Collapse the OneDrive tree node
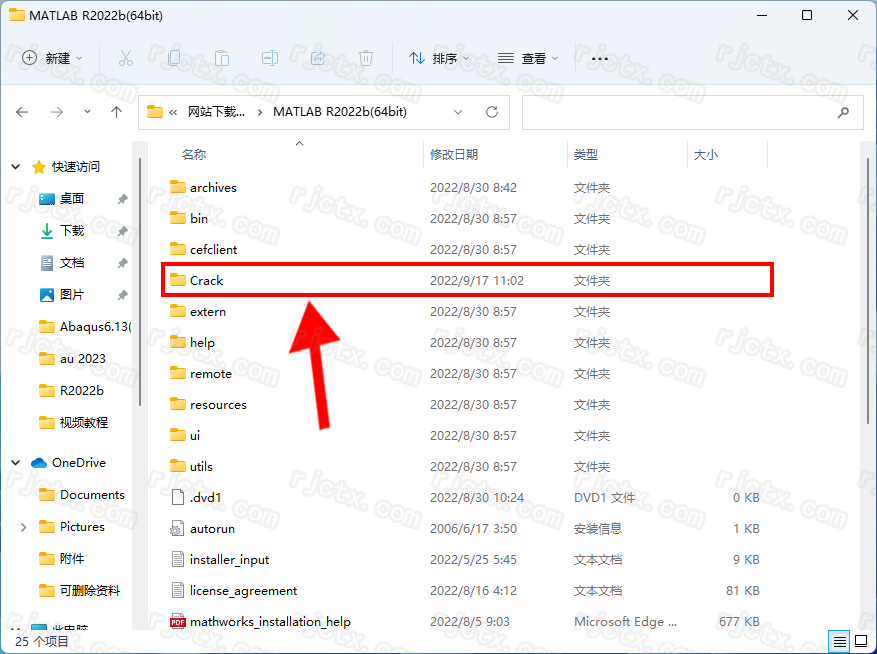The image size is (877, 654). 16,463
